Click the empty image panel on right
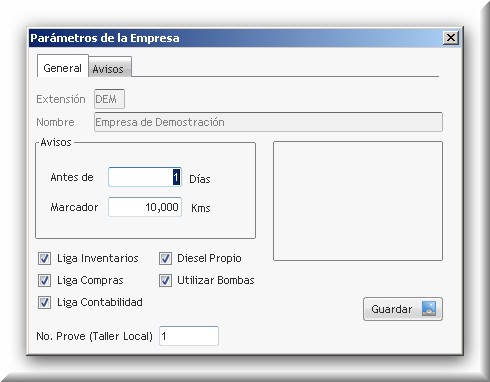Image resolution: width=490 pixels, height=382 pixels. click(358, 201)
